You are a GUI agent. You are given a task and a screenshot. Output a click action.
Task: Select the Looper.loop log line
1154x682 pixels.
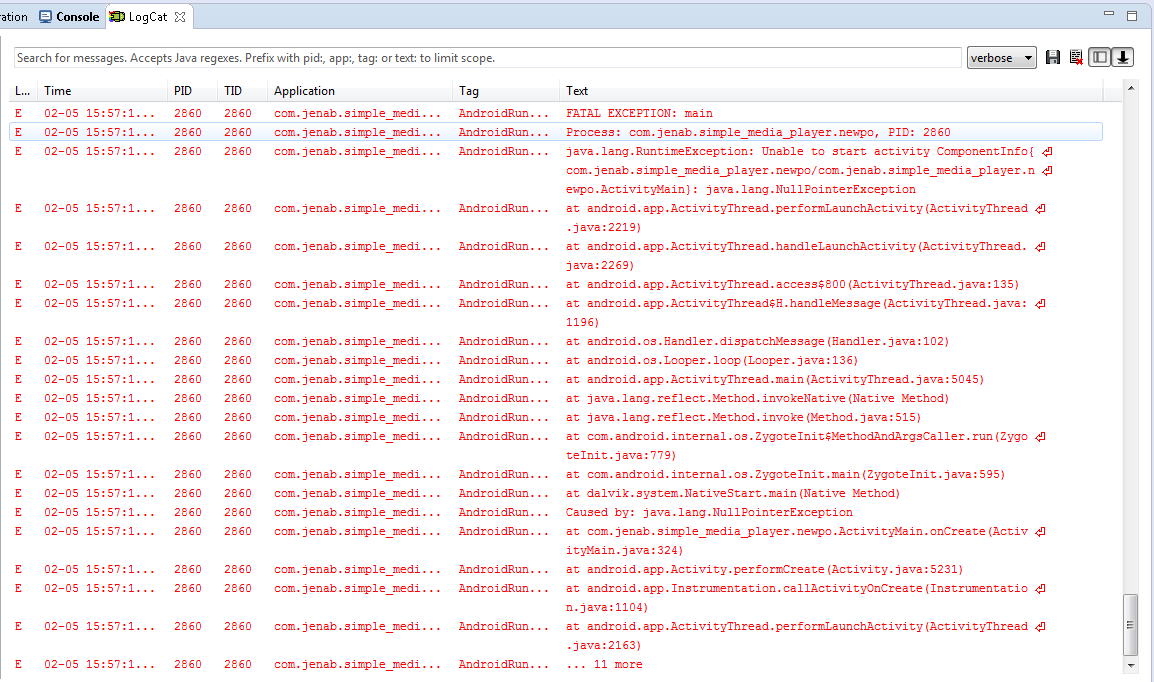556,360
